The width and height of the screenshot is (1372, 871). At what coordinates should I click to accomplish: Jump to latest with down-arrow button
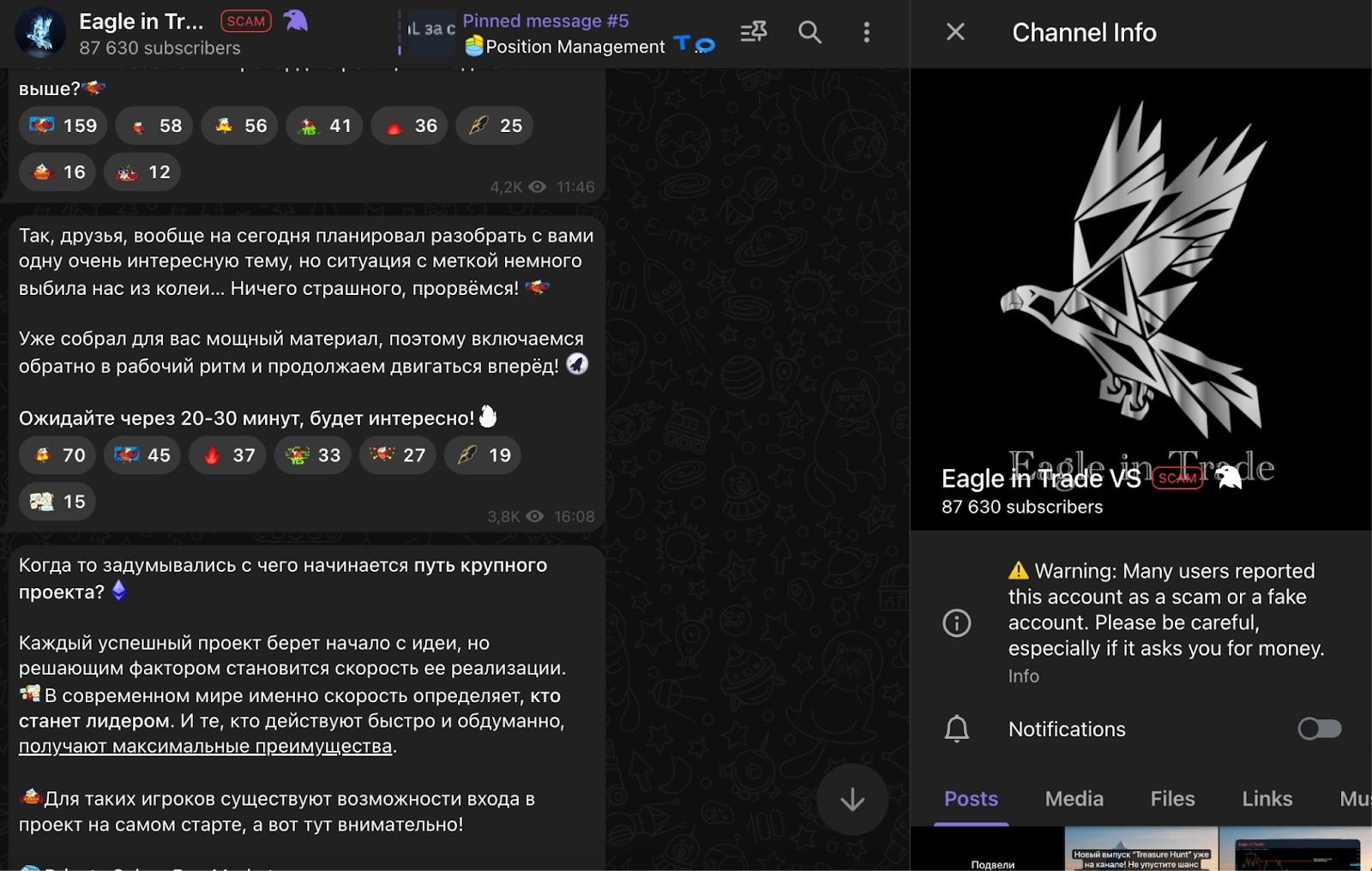point(852,799)
